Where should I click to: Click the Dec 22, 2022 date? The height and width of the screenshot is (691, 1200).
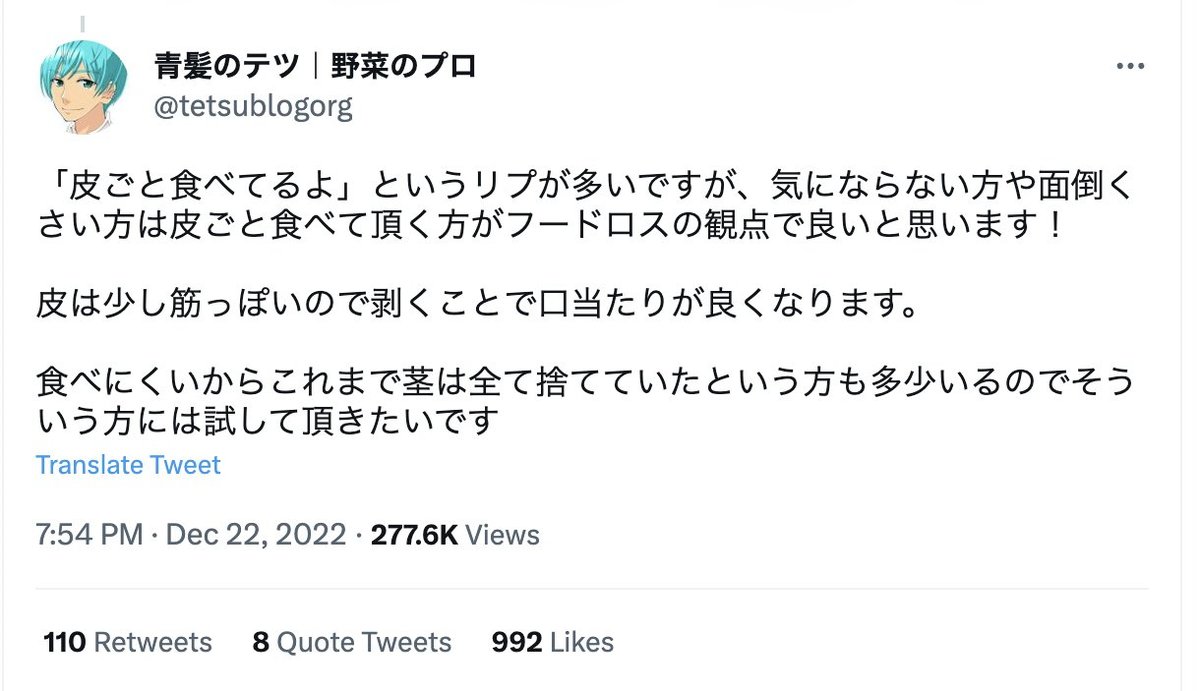pos(256,535)
